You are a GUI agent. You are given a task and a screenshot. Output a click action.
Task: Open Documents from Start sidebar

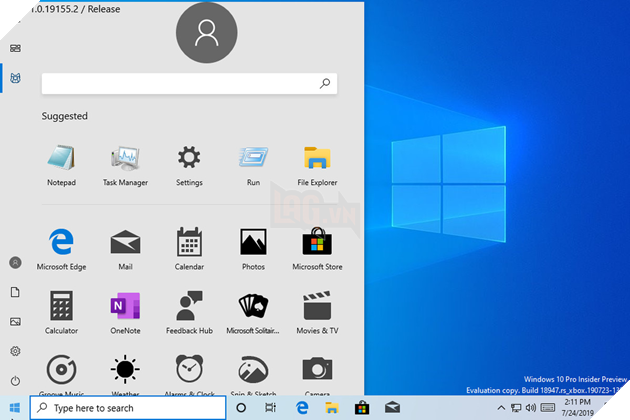click(x=15, y=292)
